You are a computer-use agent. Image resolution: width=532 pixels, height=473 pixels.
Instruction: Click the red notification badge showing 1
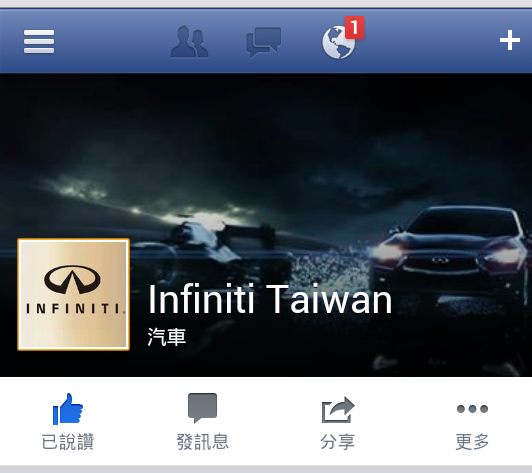point(355,27)
